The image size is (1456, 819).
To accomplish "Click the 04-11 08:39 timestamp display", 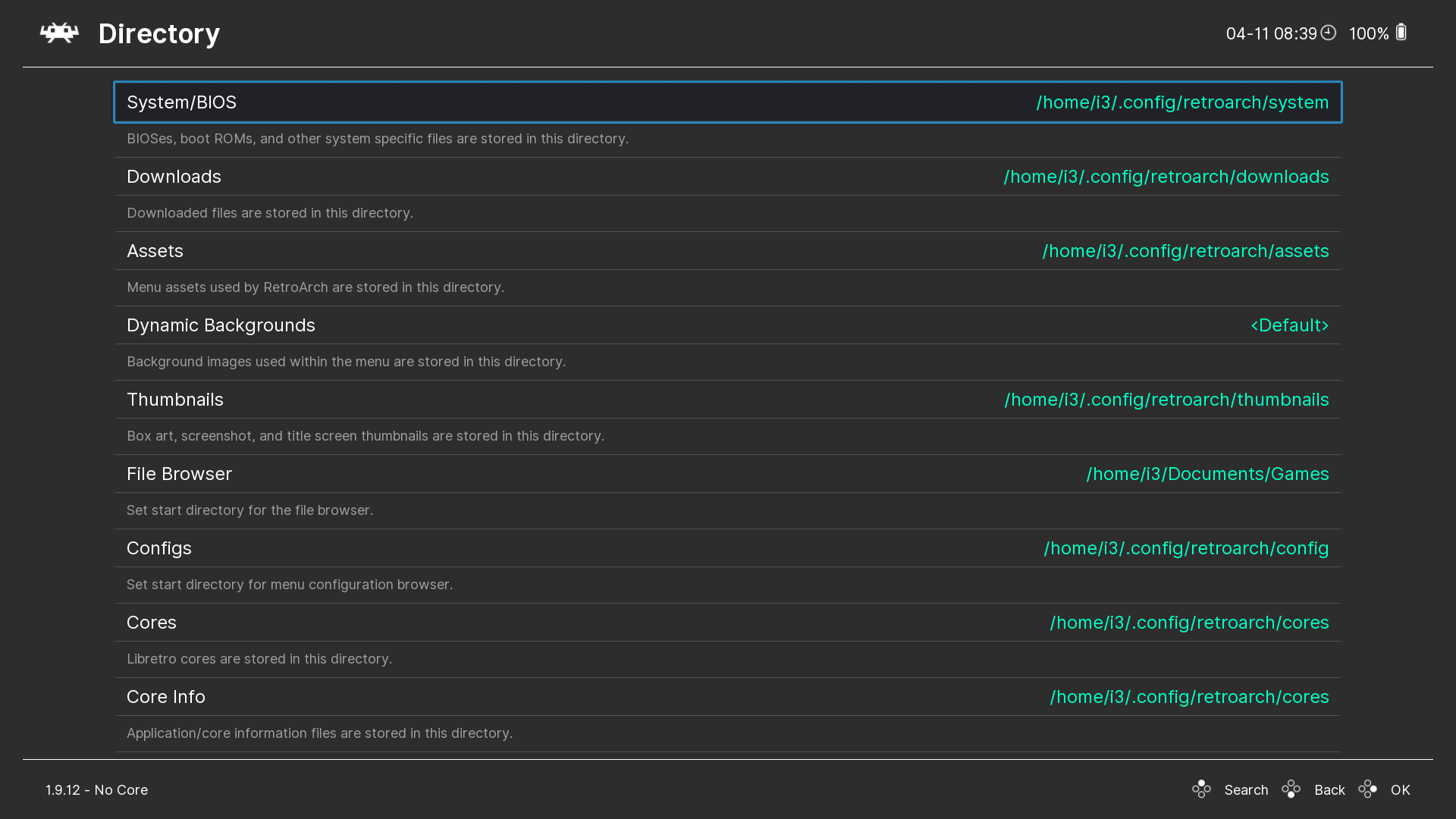I will click(x=1271, y=33).
